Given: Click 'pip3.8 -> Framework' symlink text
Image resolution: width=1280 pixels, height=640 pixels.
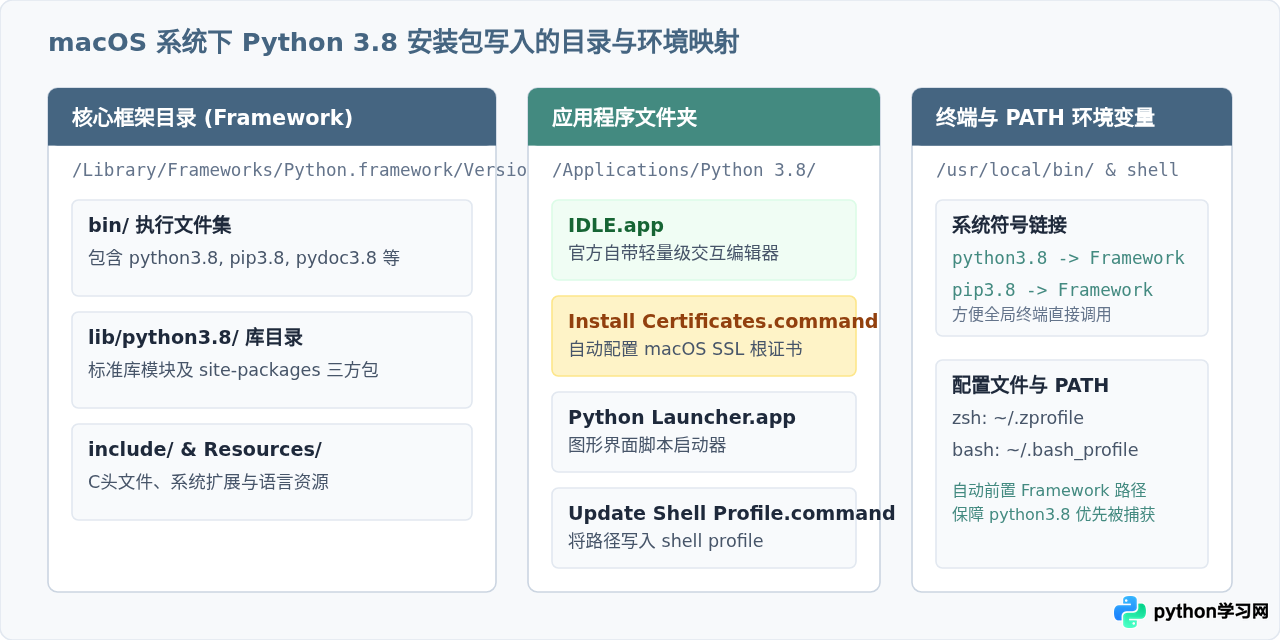Looking at the screenshot, I should 1052,290.
